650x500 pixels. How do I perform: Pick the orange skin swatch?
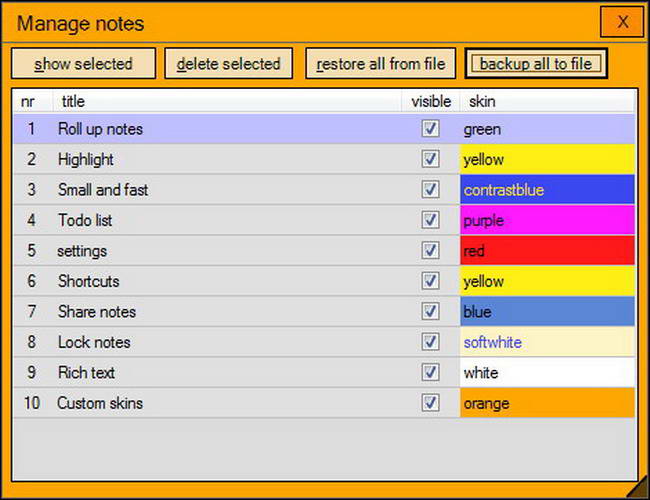click(546, 403)
